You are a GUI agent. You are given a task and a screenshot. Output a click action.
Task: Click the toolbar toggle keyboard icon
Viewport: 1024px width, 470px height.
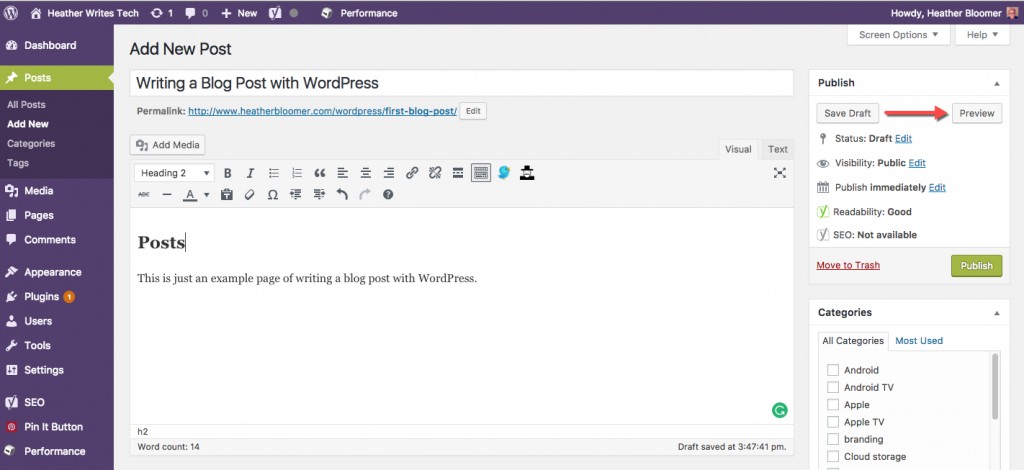tap(481, 173)
